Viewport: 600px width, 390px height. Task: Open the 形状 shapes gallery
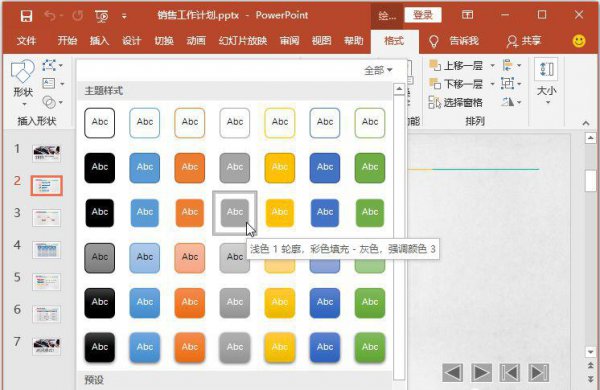(23, 83)
